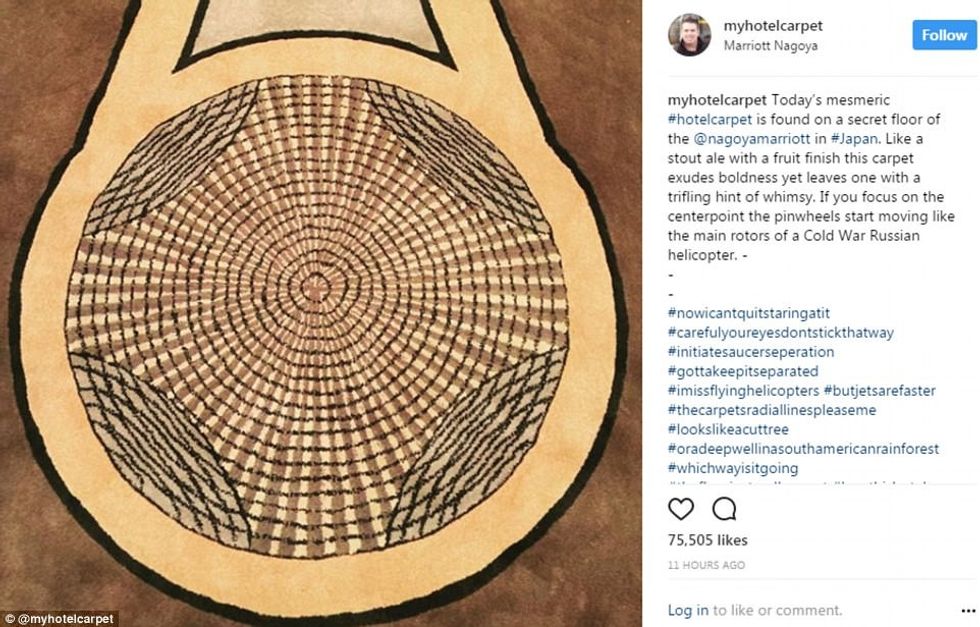Screen dimensions: 980x627
Task: Open #whichwayisitgoing hashtag
Action: 732,468
